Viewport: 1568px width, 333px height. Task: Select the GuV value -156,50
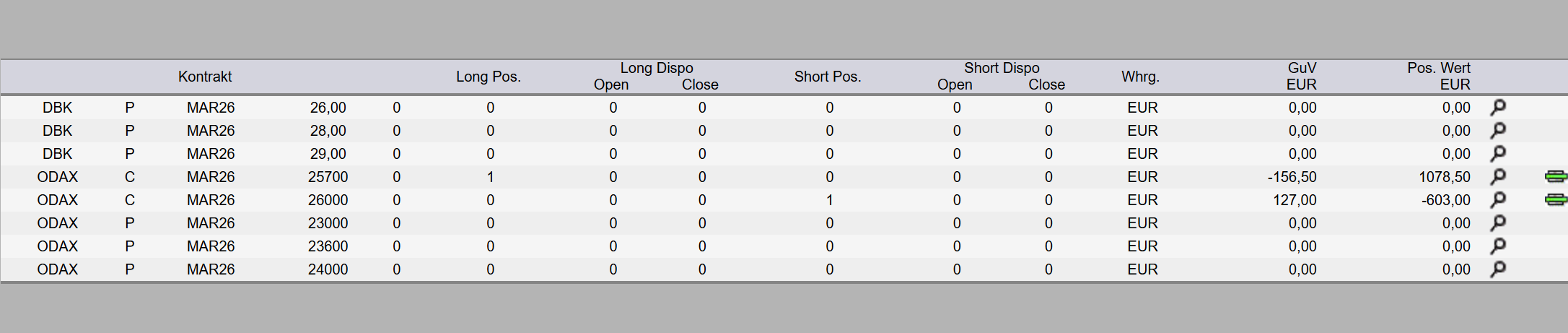[1292, 177]
